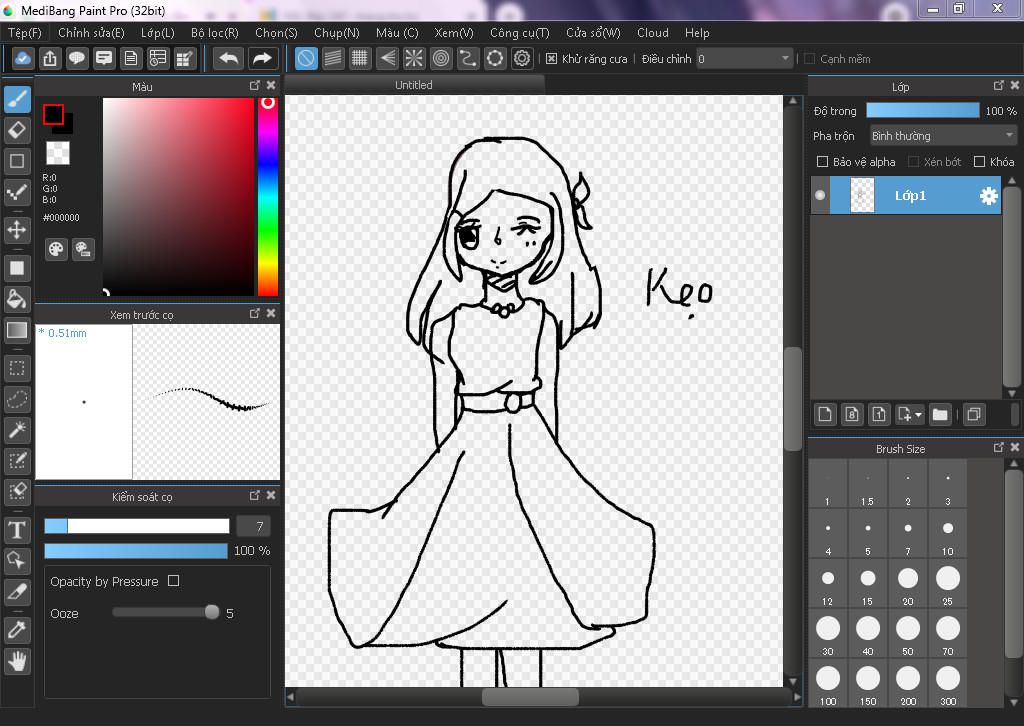The image size is (1024, 726).
Task: Pop out the Kiểm soát cọ panel
Action: (255, 496)
